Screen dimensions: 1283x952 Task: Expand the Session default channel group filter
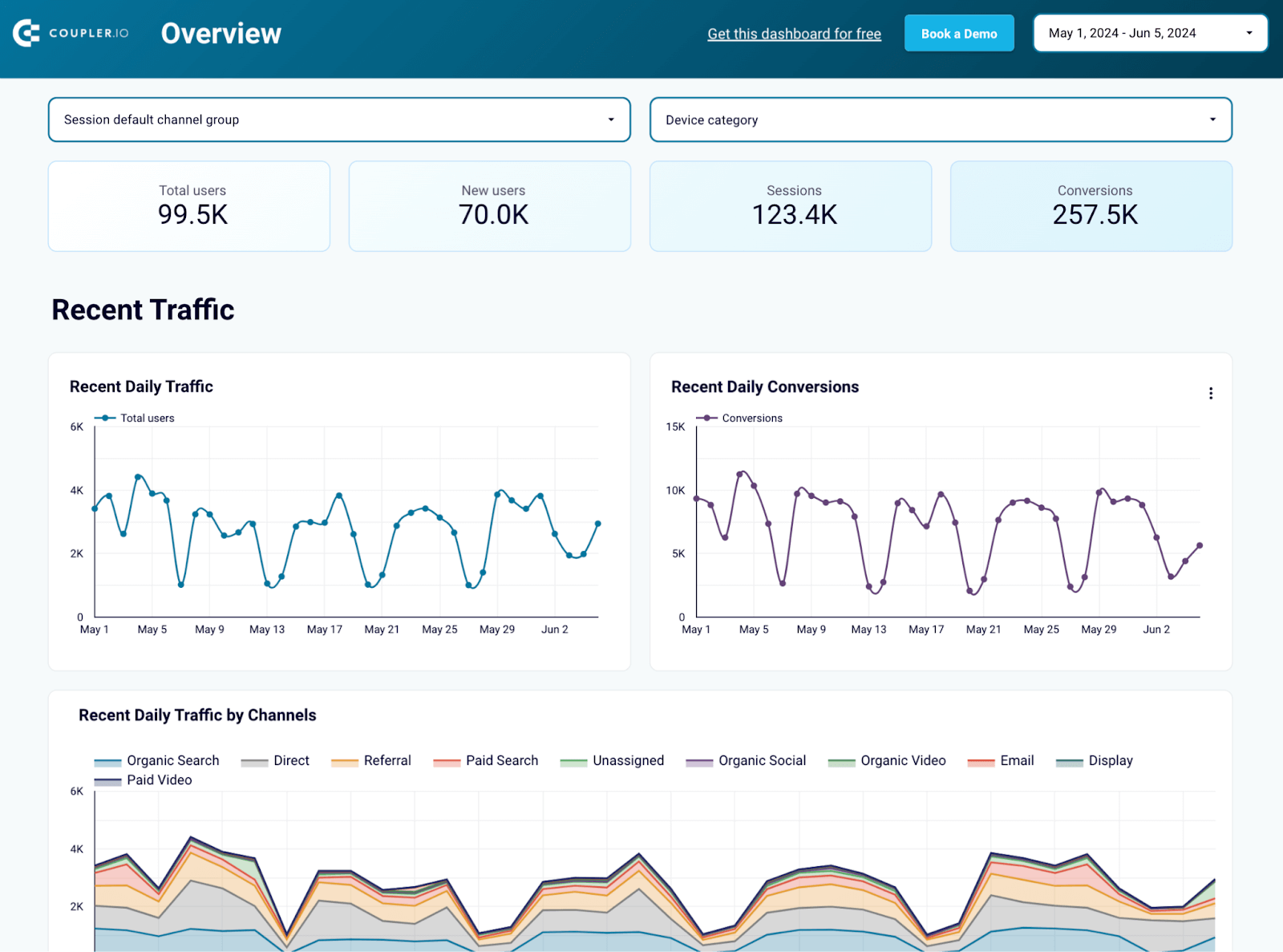coord(339,120)
